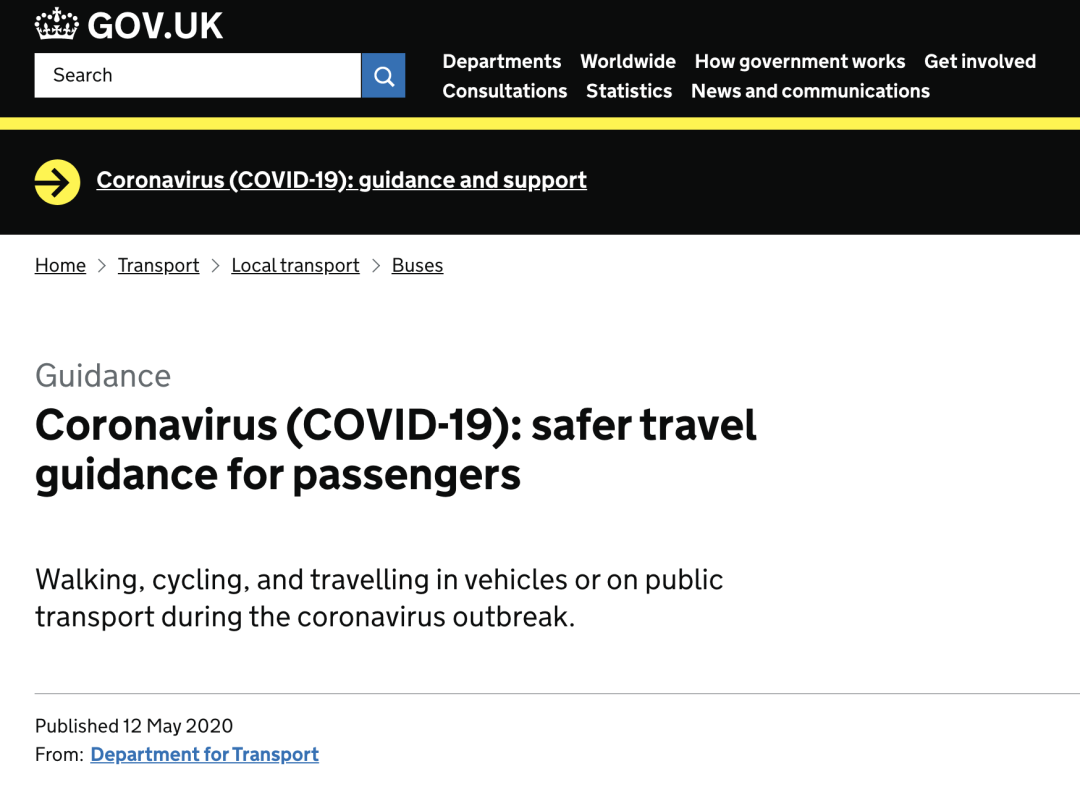Open News and communications

point(810,91)
